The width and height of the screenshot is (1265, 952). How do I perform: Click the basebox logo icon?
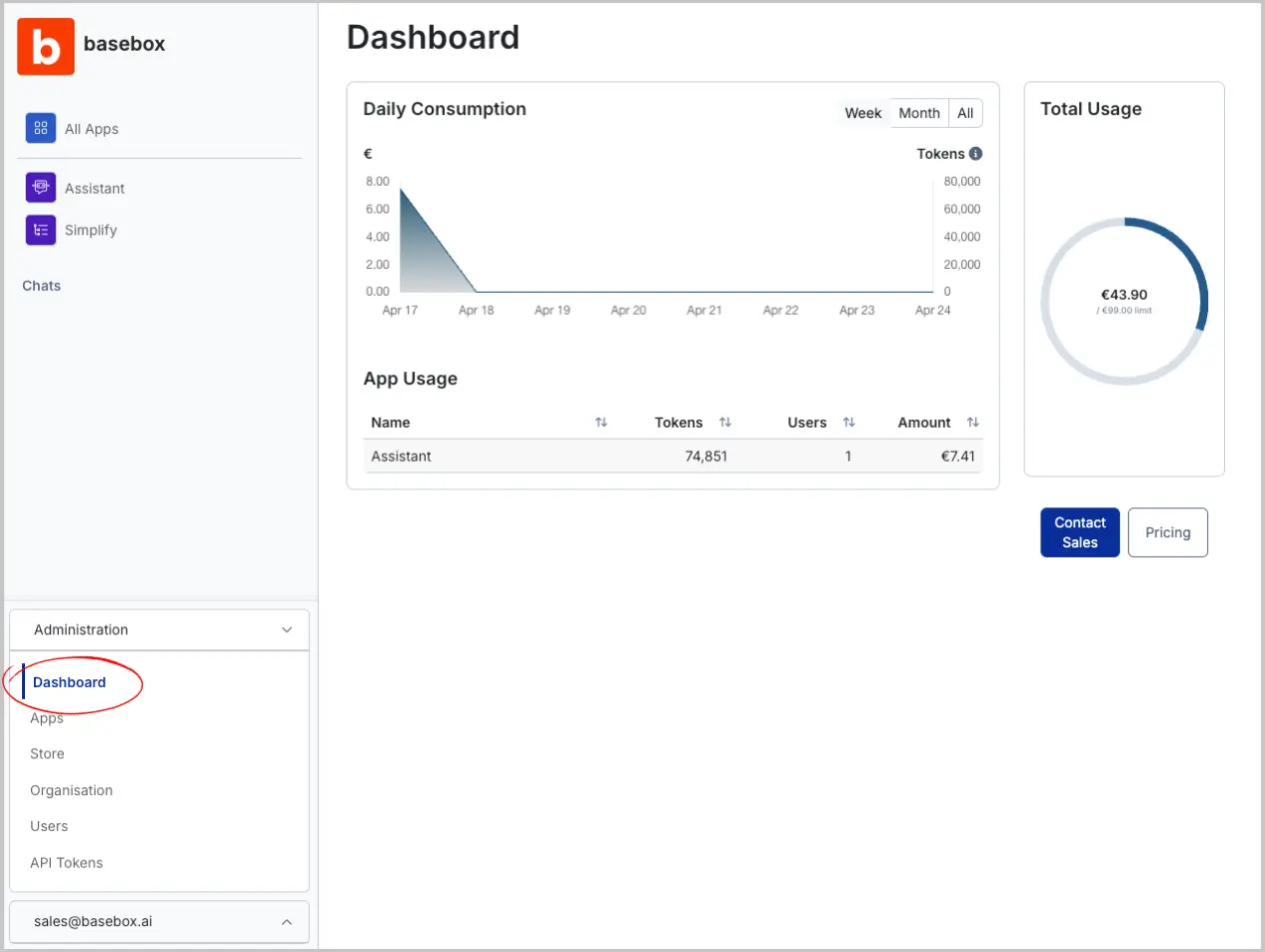click(x=46, y=46)
